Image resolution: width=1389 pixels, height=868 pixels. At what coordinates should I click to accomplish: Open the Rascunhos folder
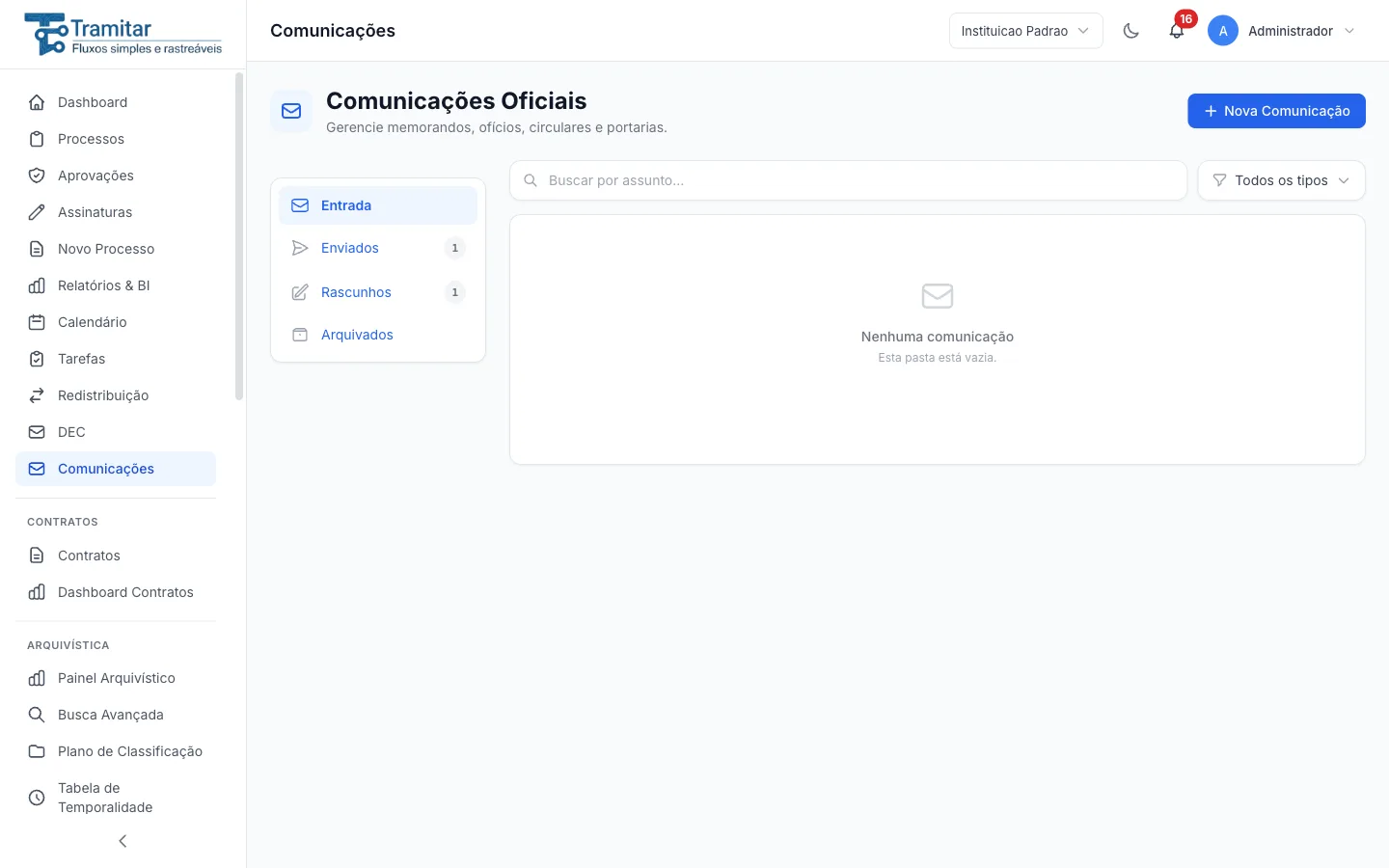[378, 292]
